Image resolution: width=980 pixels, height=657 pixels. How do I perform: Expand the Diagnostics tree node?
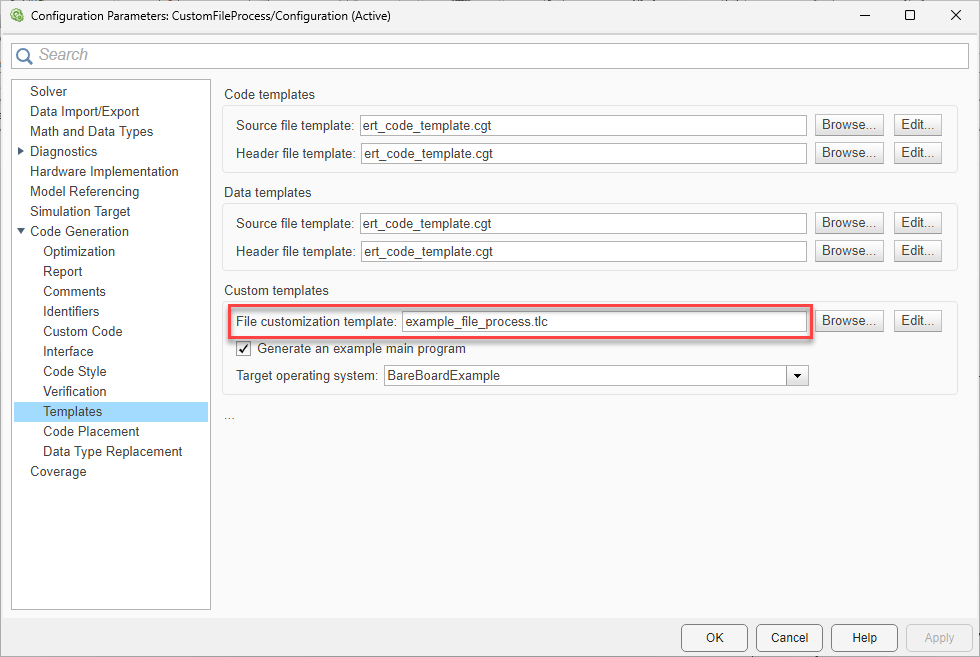21,151
